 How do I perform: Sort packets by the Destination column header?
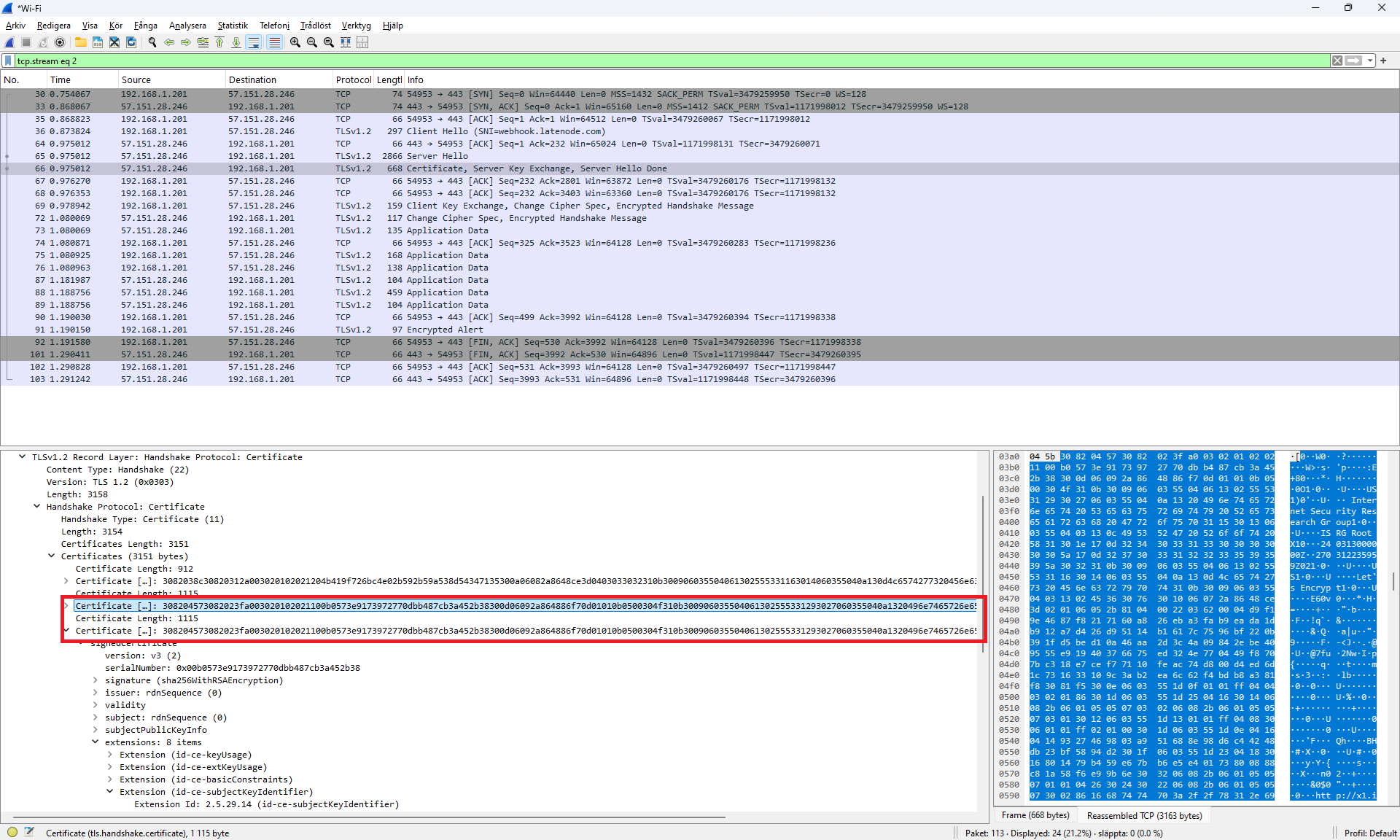point(279,80)
